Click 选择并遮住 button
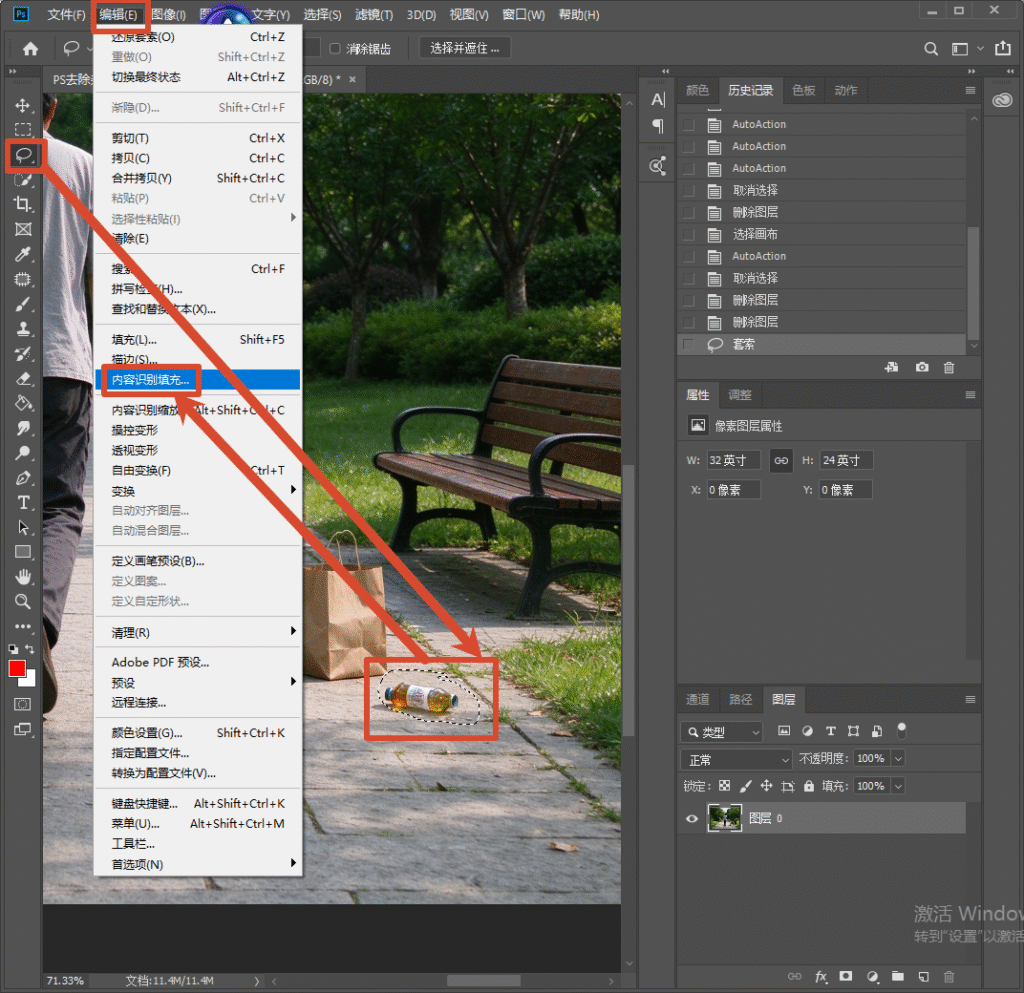Screen dimensions: 1024x993 tap(464, 48)
